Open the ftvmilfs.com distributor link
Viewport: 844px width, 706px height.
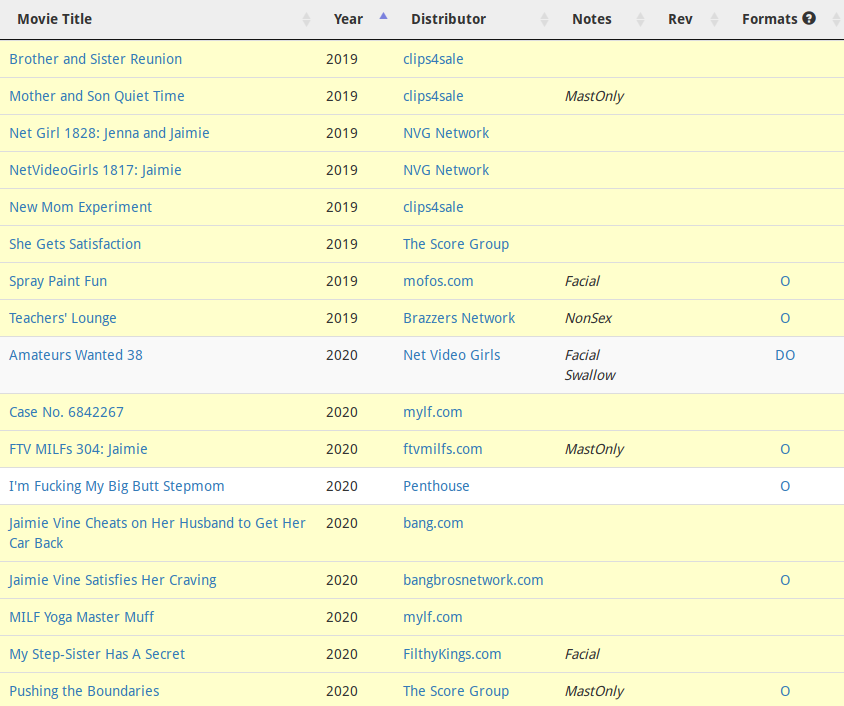442,449
